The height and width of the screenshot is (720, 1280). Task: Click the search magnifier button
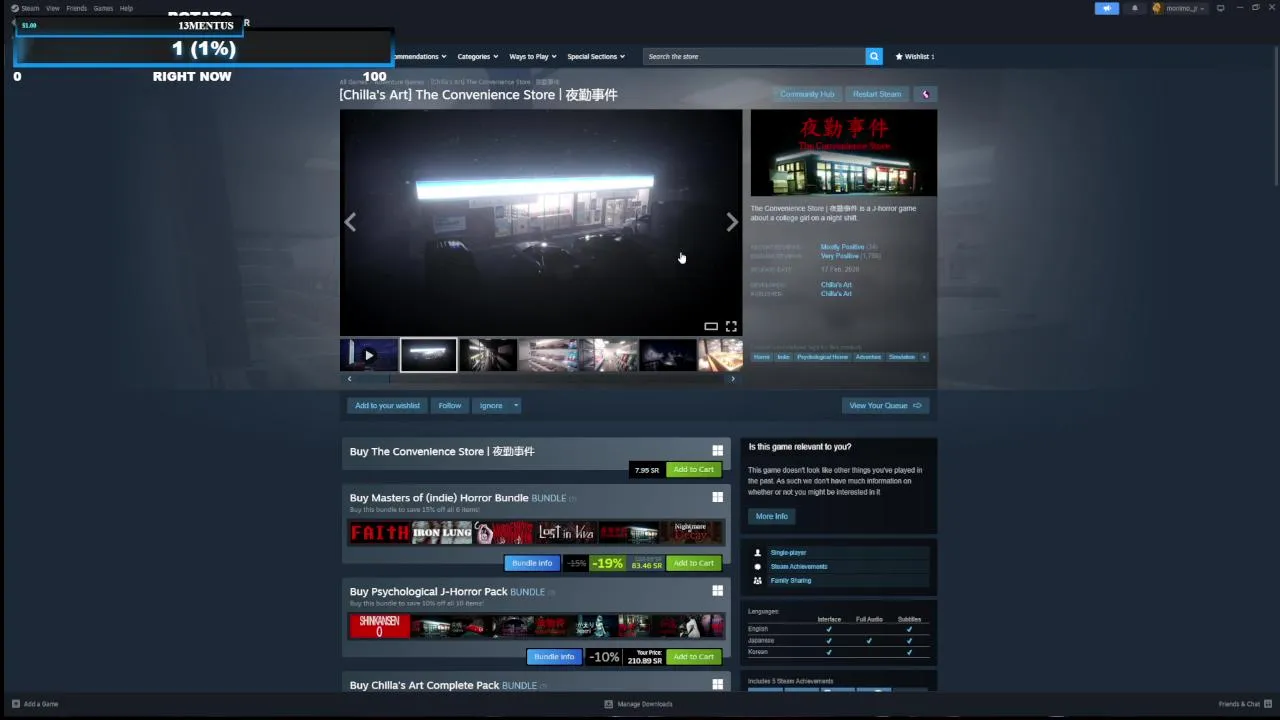click(x=874, y=56)
